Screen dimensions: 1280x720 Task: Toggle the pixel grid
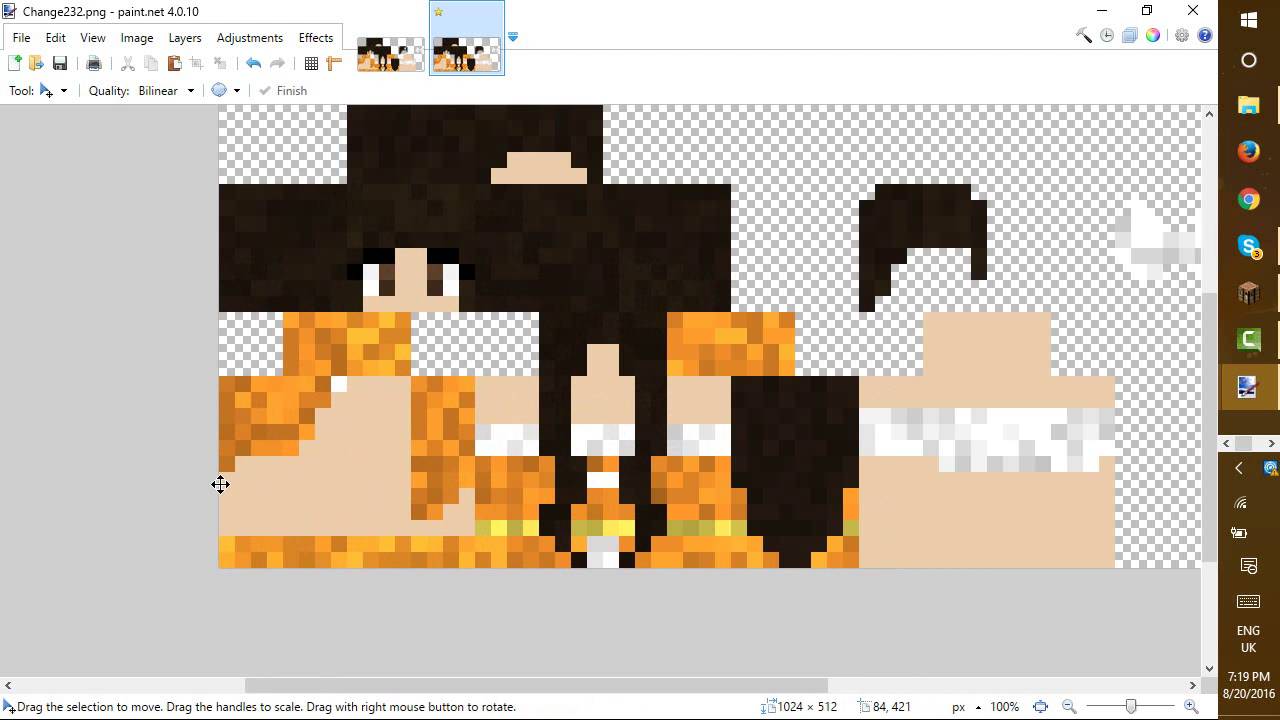[x=311, y=63]
